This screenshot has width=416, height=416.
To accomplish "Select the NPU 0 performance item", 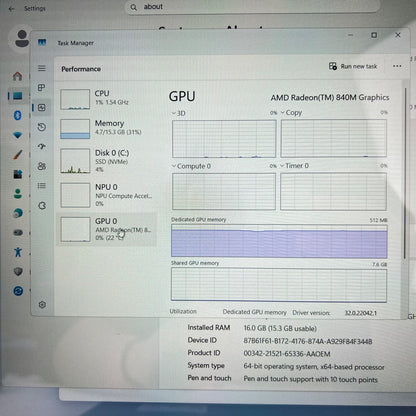I will (x=106, y=195).
